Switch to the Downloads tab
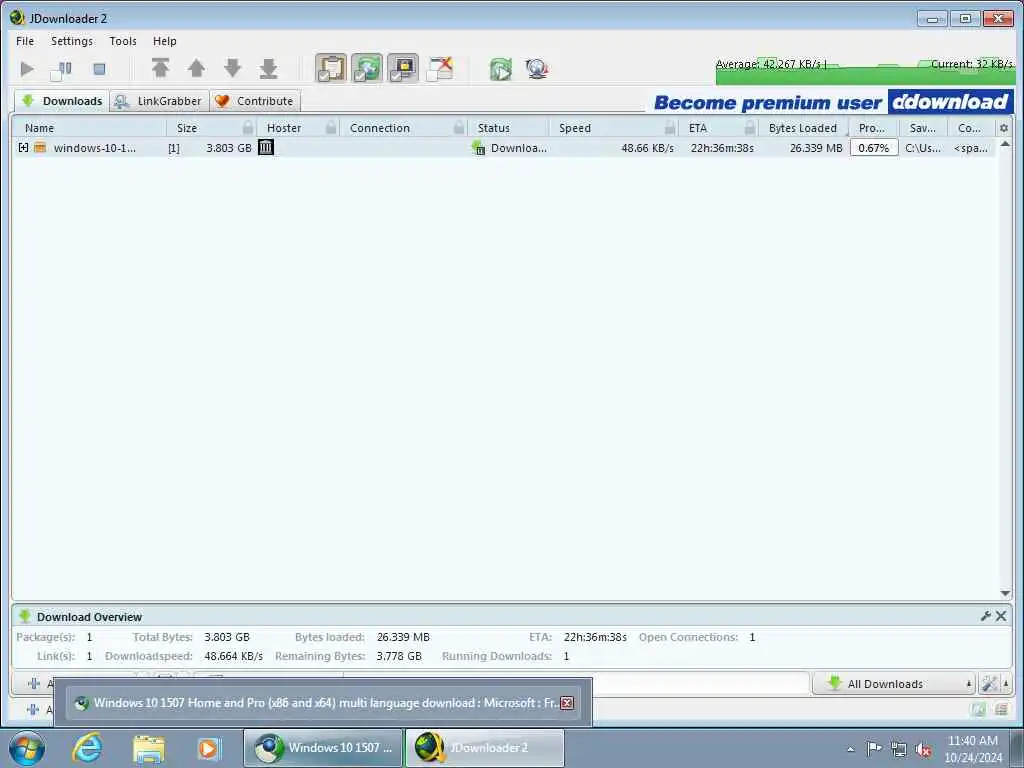 [x=62, y=101]
